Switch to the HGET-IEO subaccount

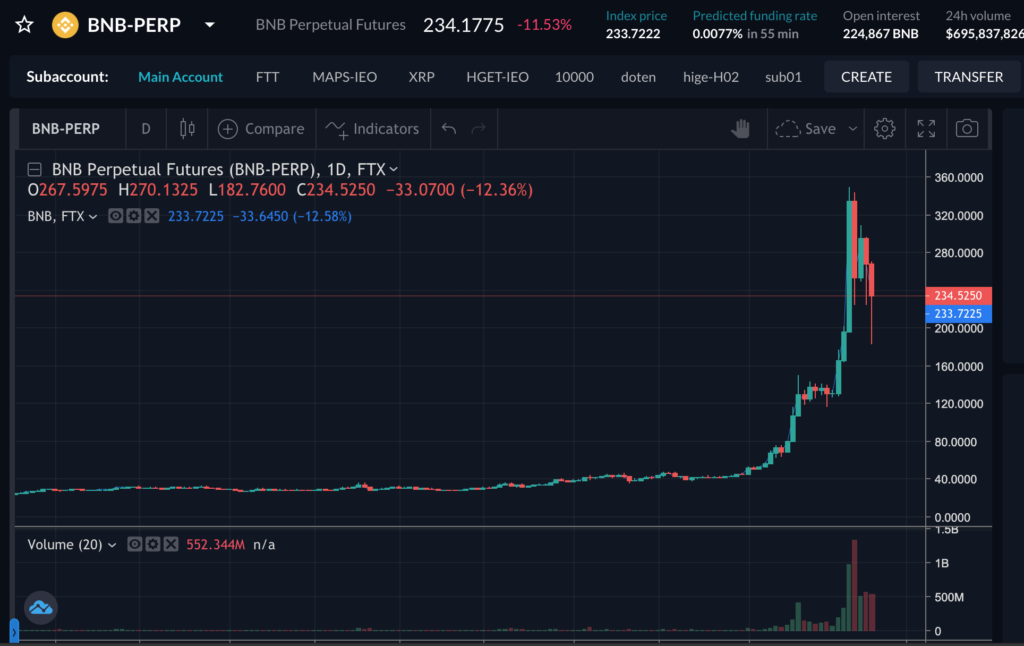click(x=497, y=77)
